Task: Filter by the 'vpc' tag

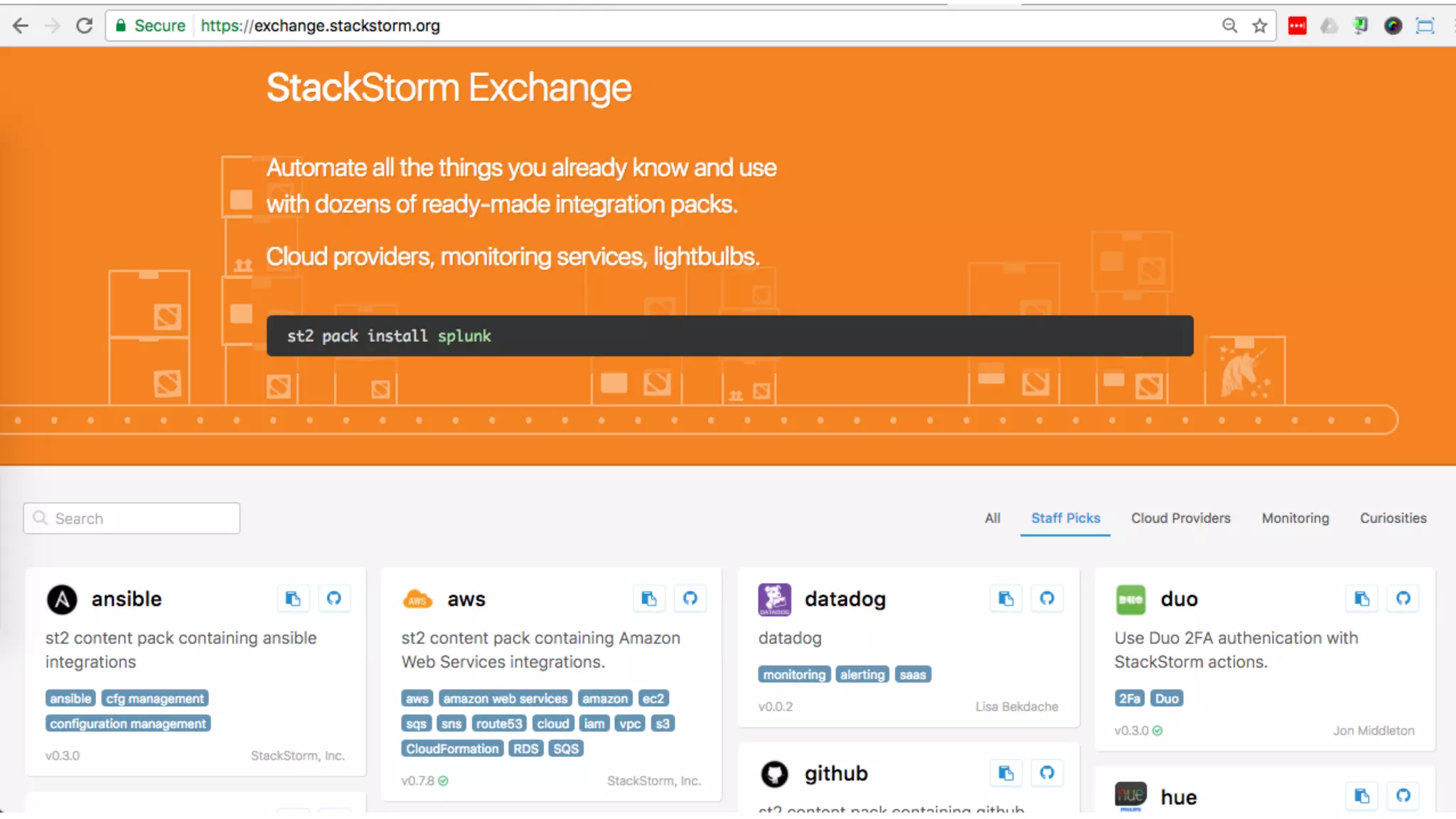Action: tap(630, 723)
